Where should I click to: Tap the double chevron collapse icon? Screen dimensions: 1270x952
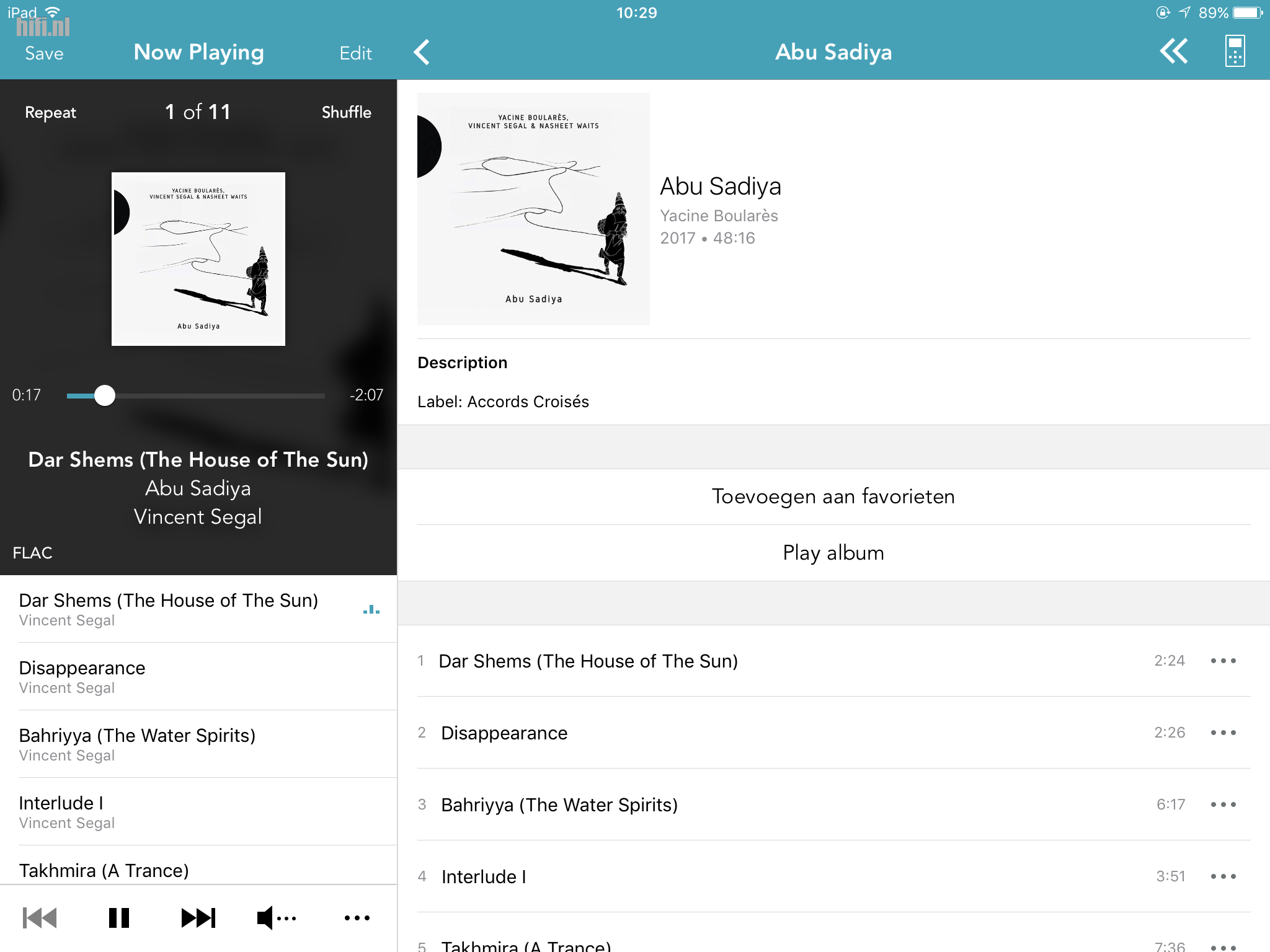point(1173,51)
